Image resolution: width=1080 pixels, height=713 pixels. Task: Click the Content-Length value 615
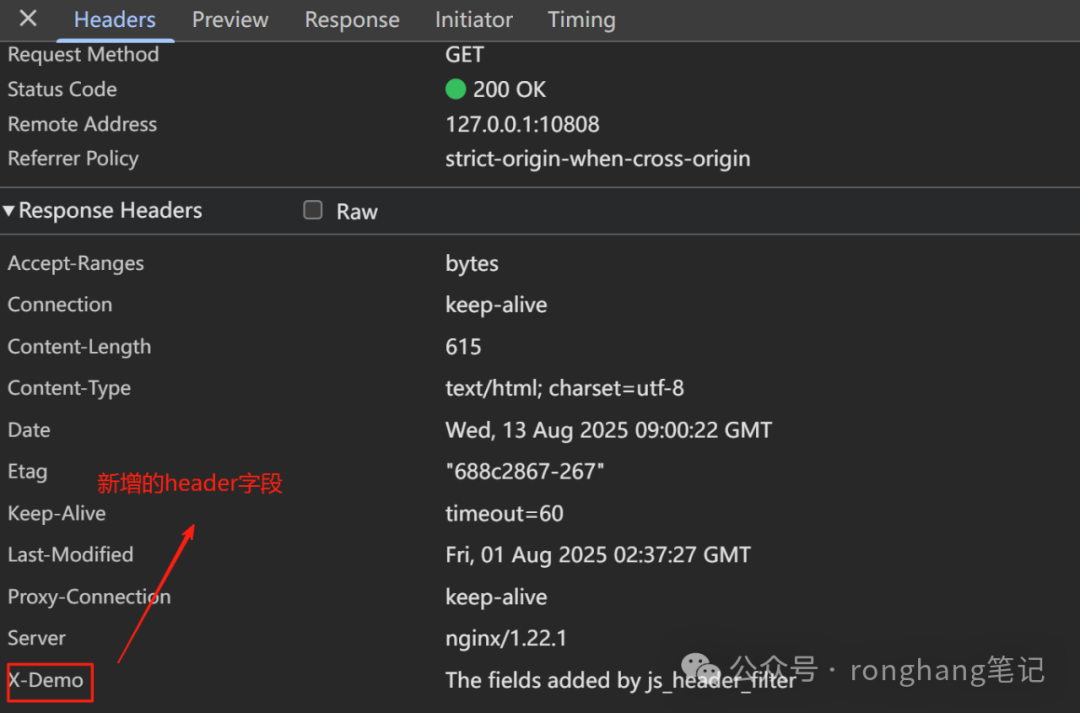coord(463,347)
